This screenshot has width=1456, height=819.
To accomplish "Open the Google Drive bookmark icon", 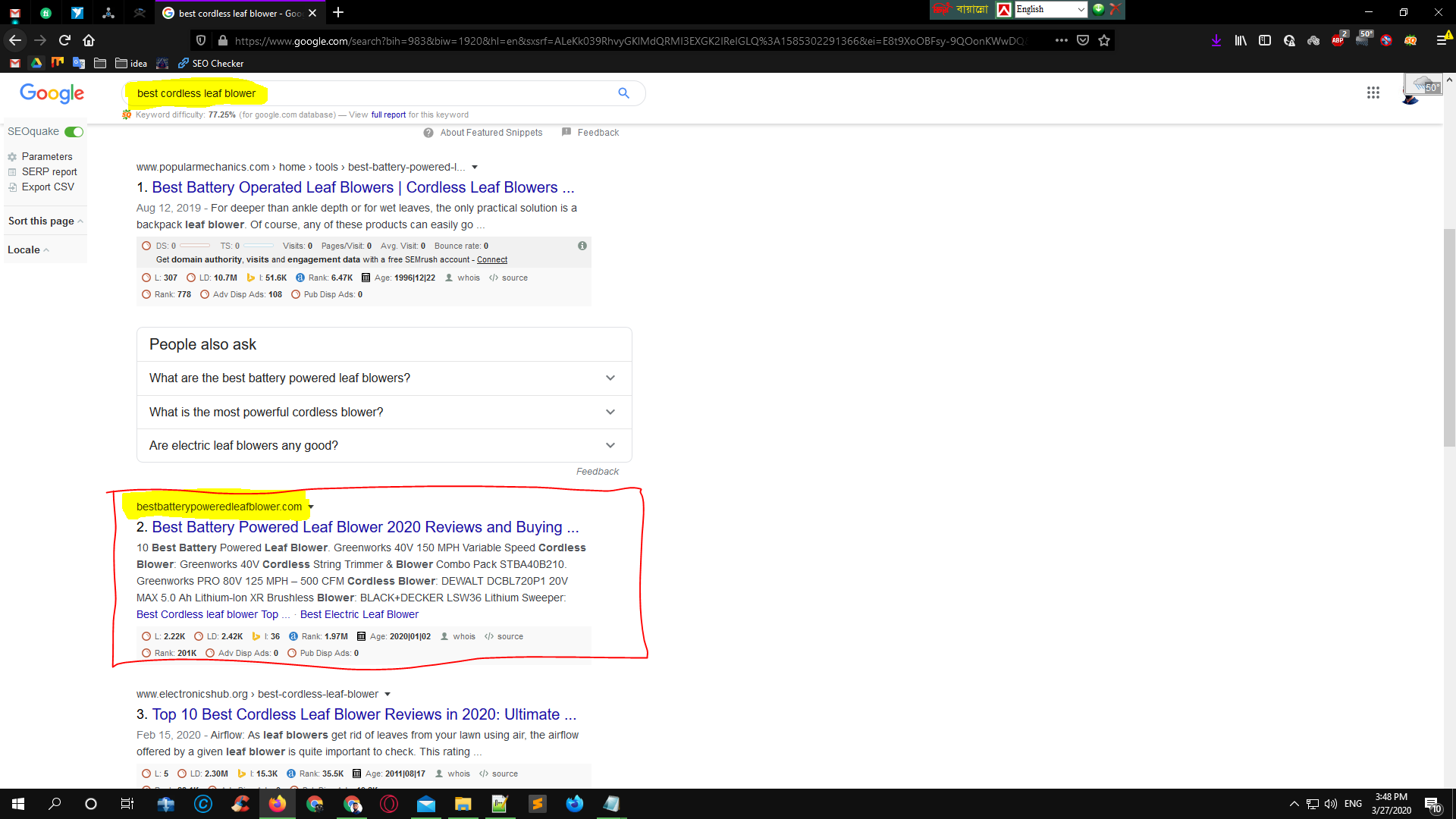I will coord(36,64).
